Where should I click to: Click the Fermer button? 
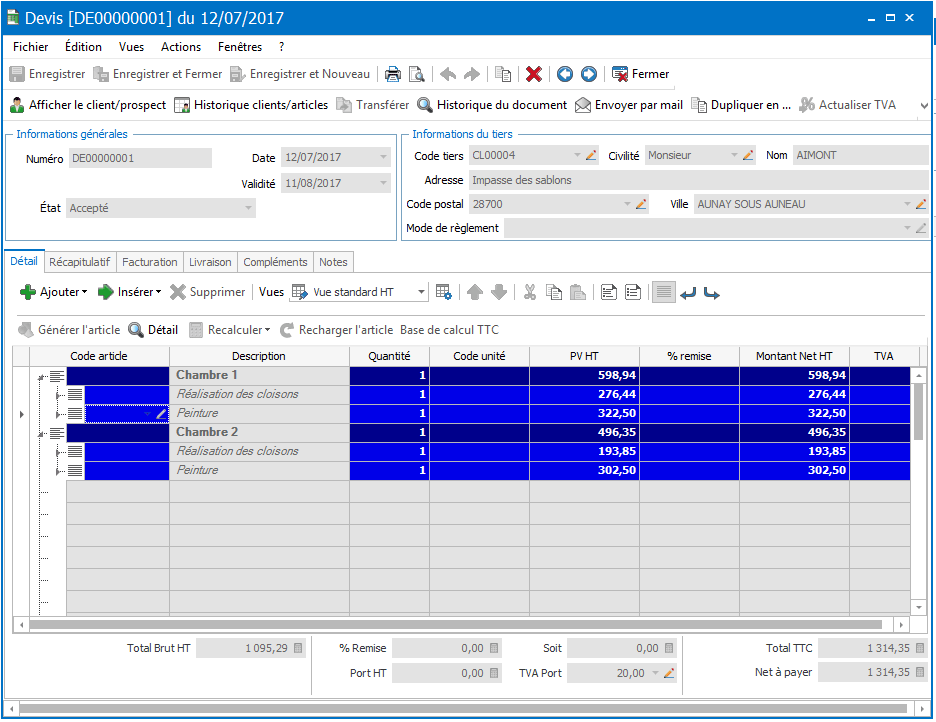pos(641,74)
